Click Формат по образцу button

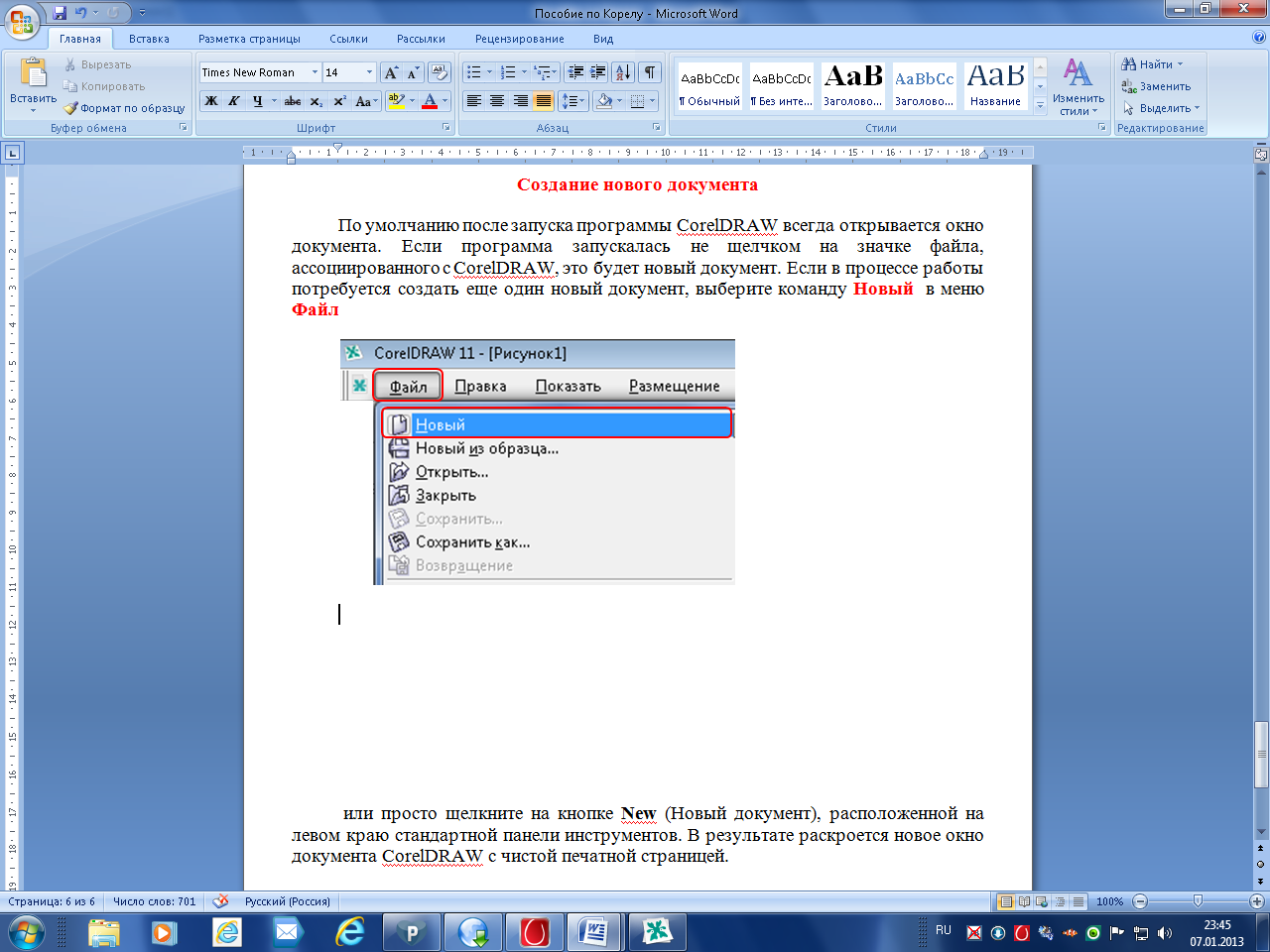125,108
